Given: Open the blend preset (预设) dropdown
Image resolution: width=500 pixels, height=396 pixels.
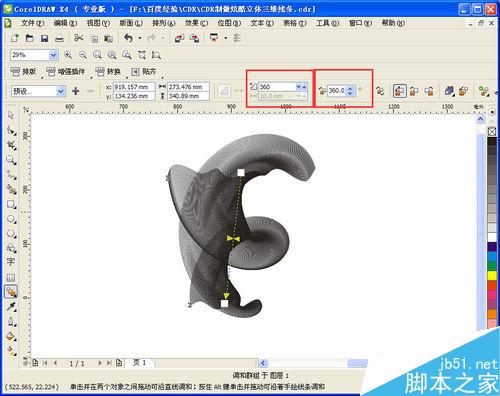Looking at the screenshot, I should 60,91.
